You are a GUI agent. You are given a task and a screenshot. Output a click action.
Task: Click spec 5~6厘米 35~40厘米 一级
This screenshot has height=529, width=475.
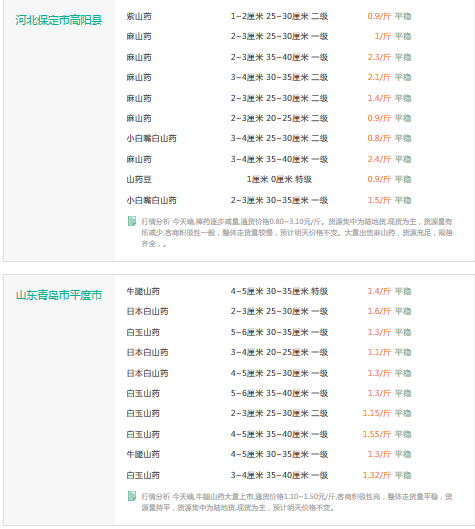pyautogui.click(x=279, y=393)
